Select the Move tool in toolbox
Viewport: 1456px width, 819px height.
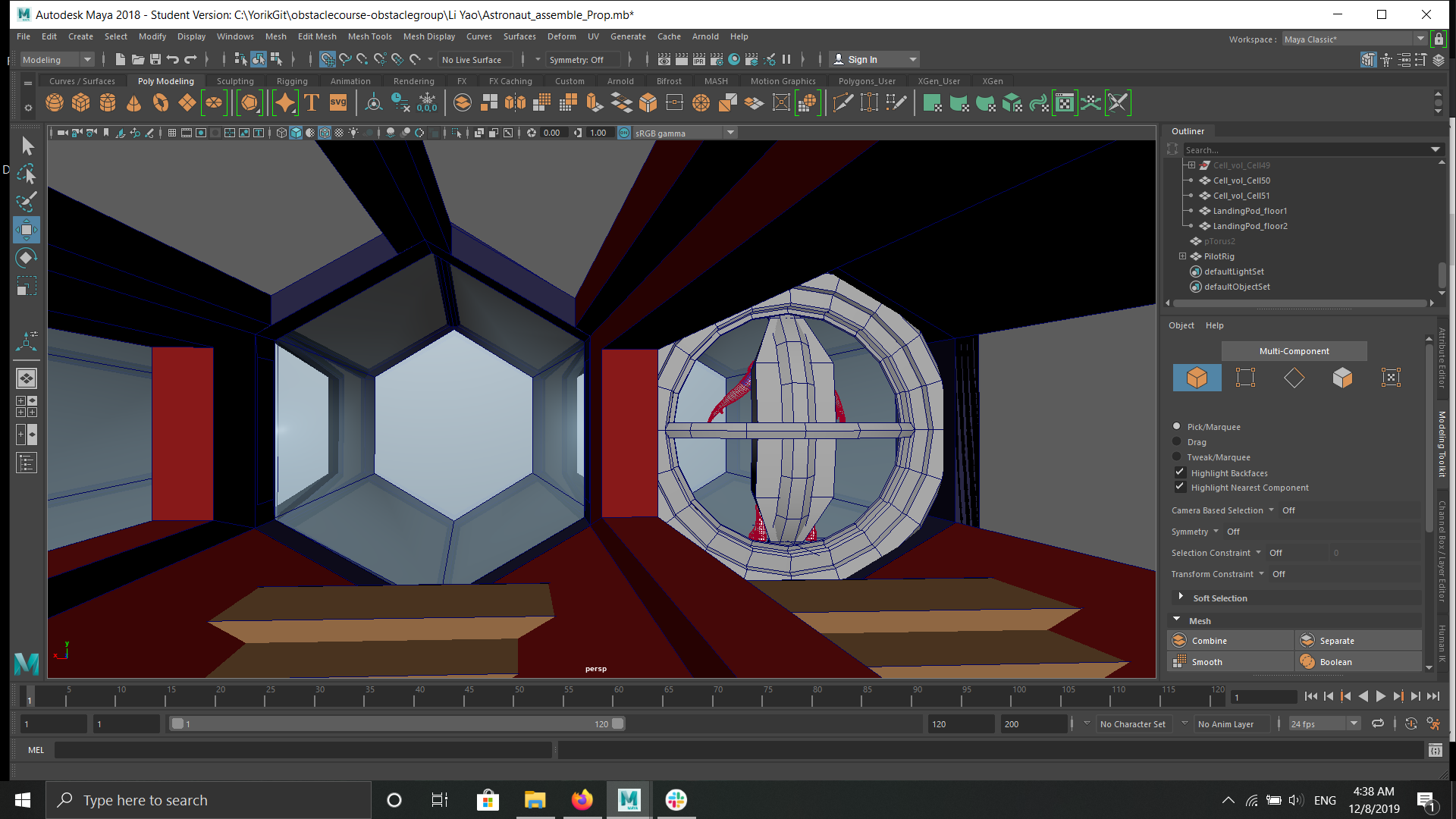(27, 230)
